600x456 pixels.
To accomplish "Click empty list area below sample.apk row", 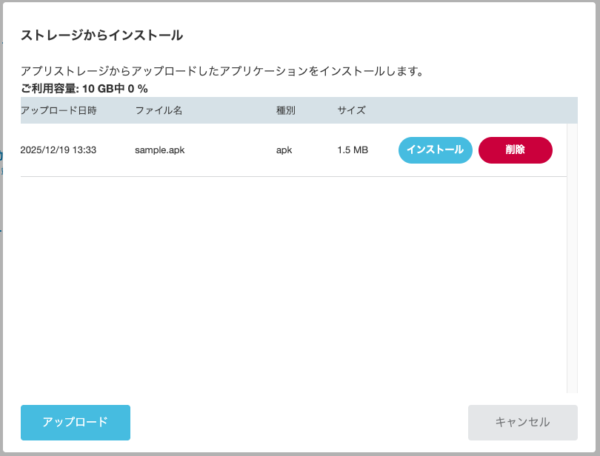I will (x=290, y=280).
